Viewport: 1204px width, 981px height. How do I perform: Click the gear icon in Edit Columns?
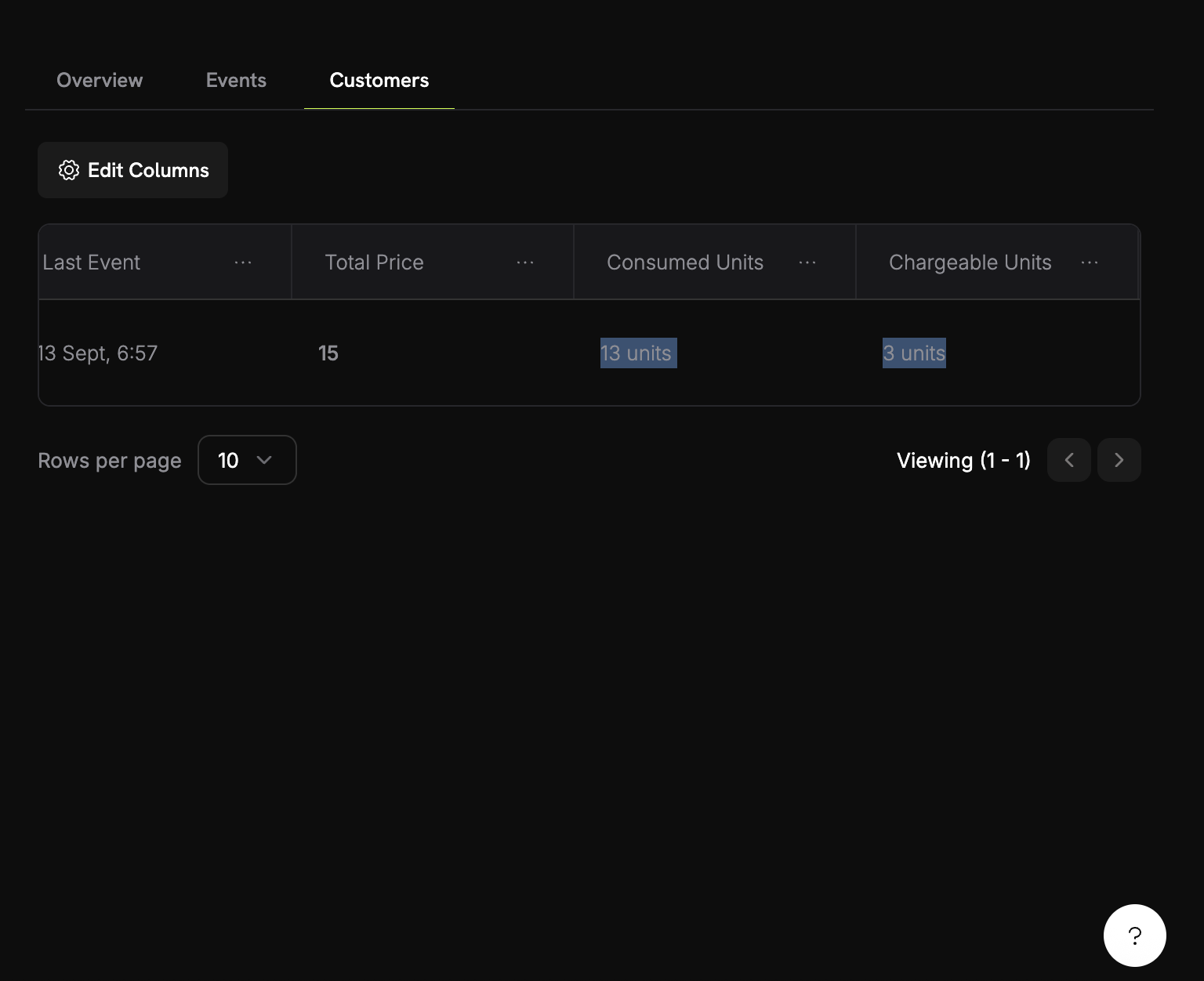click(x=69, y=170)
